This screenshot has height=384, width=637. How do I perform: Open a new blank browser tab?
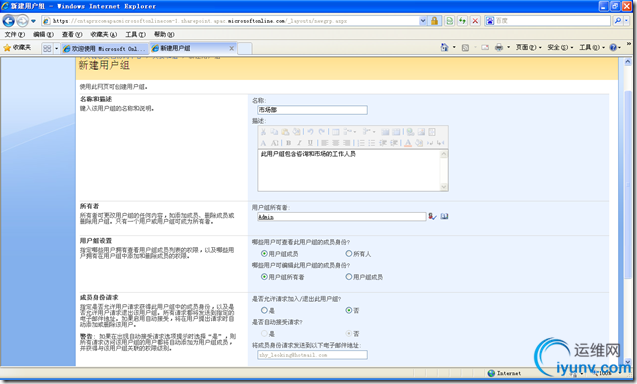245,48
